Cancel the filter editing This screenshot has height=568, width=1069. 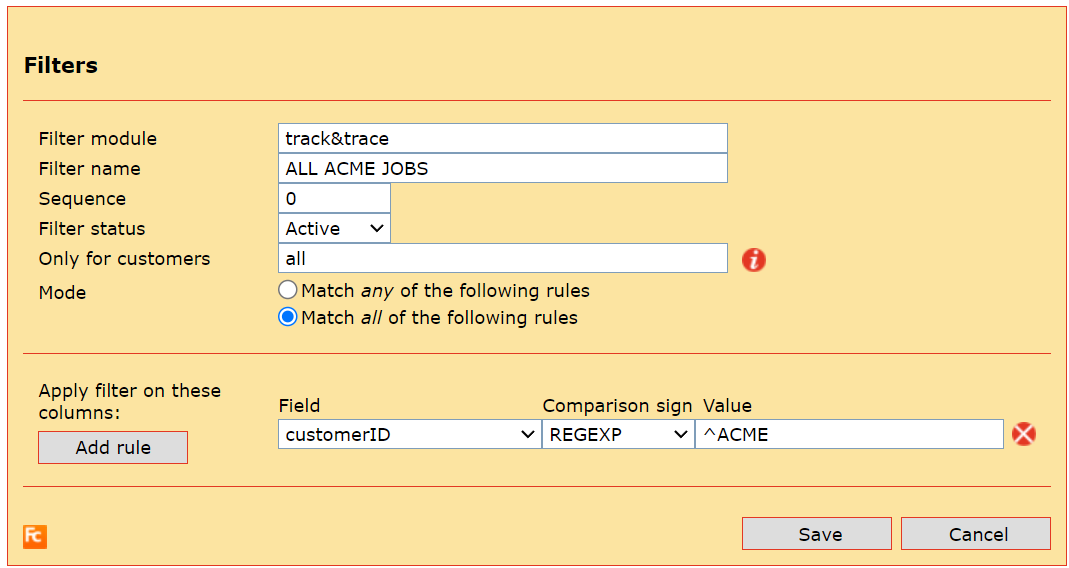[x=975, y=534]
